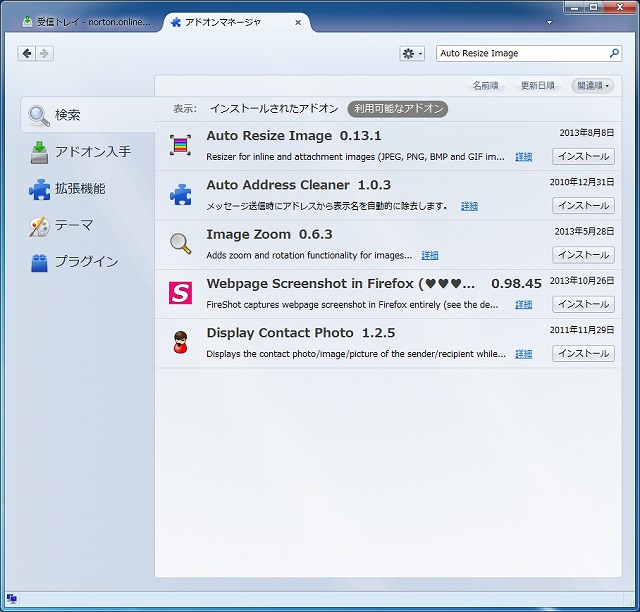The image size is (640, 612).
Task: Sort results by 更新日順
Action: coord(538,86)
